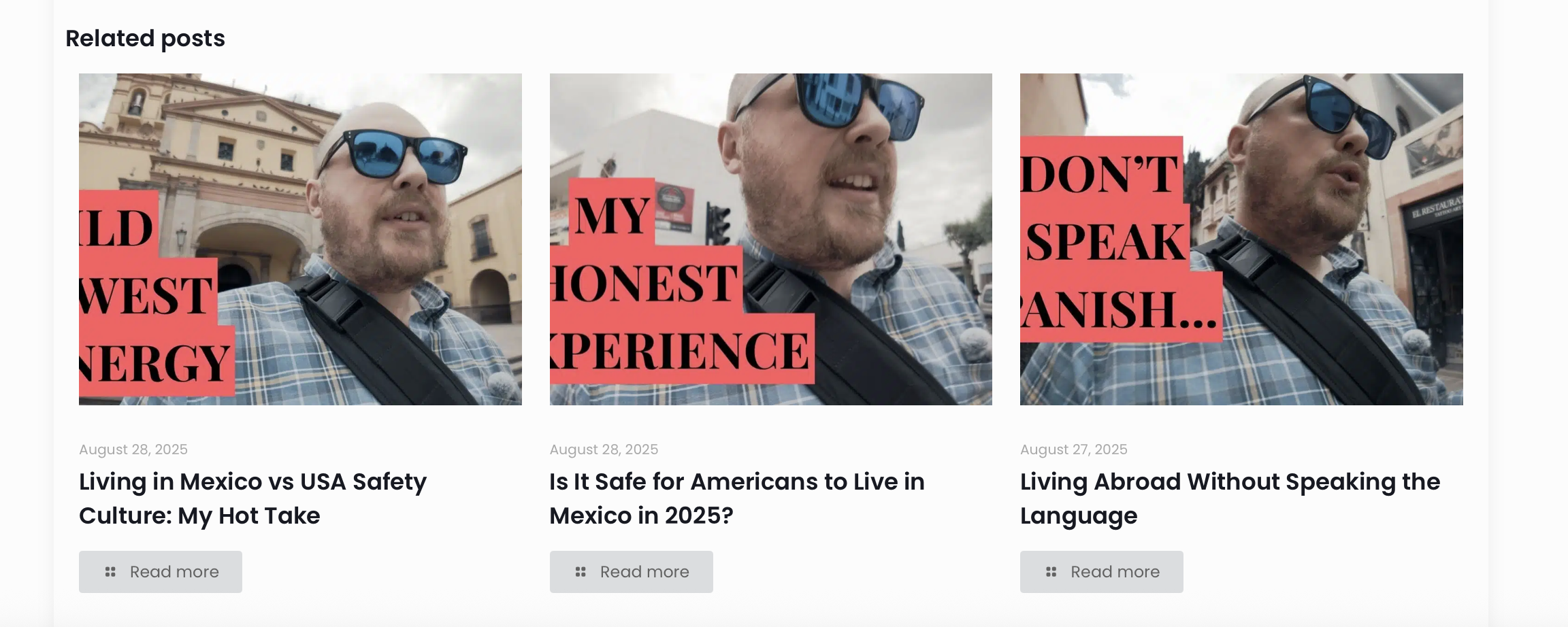Open Is It Safe for Americans title link
Viewport: 1568px width, 627px height.
pyautogui.click(x=737, y=498)
